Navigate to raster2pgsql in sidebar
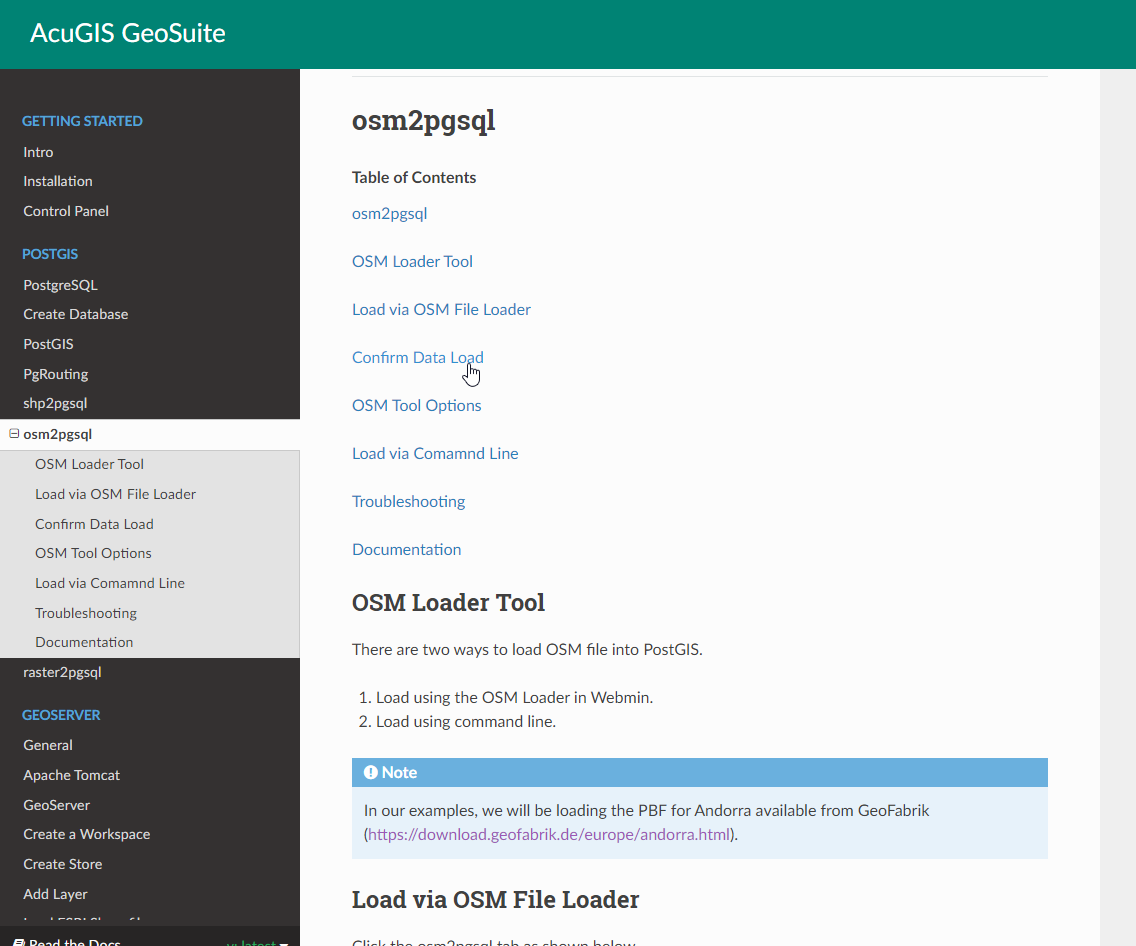This screenshot has width=1136, height=946. (x=62, y=672)
